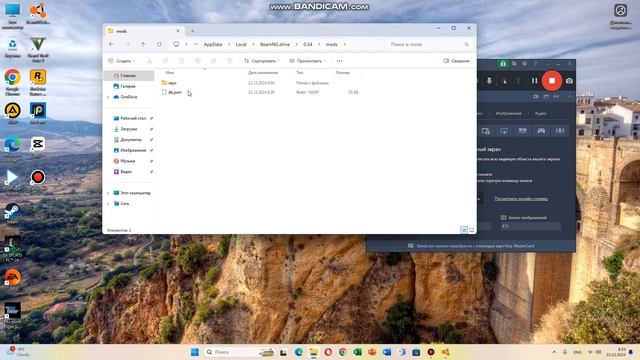
Task: Select the game recording mode gamepad icon
Action: coord(541,131)
